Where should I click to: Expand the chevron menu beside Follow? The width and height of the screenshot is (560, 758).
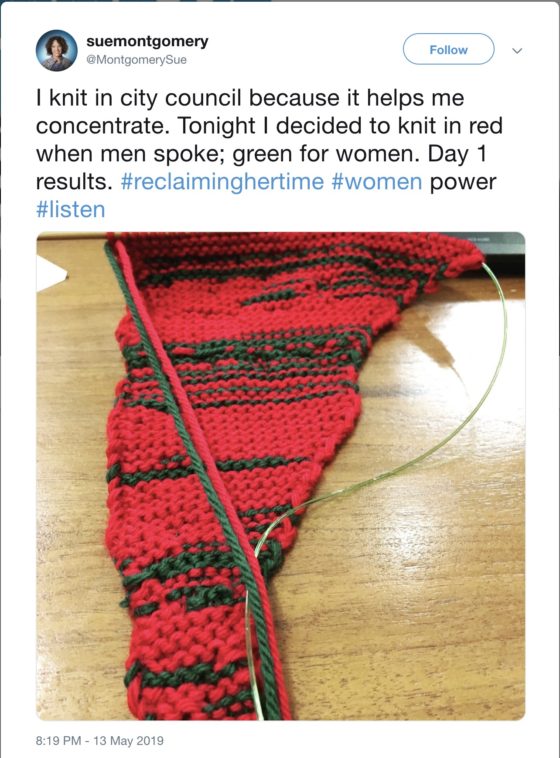(x=517, y=50)
